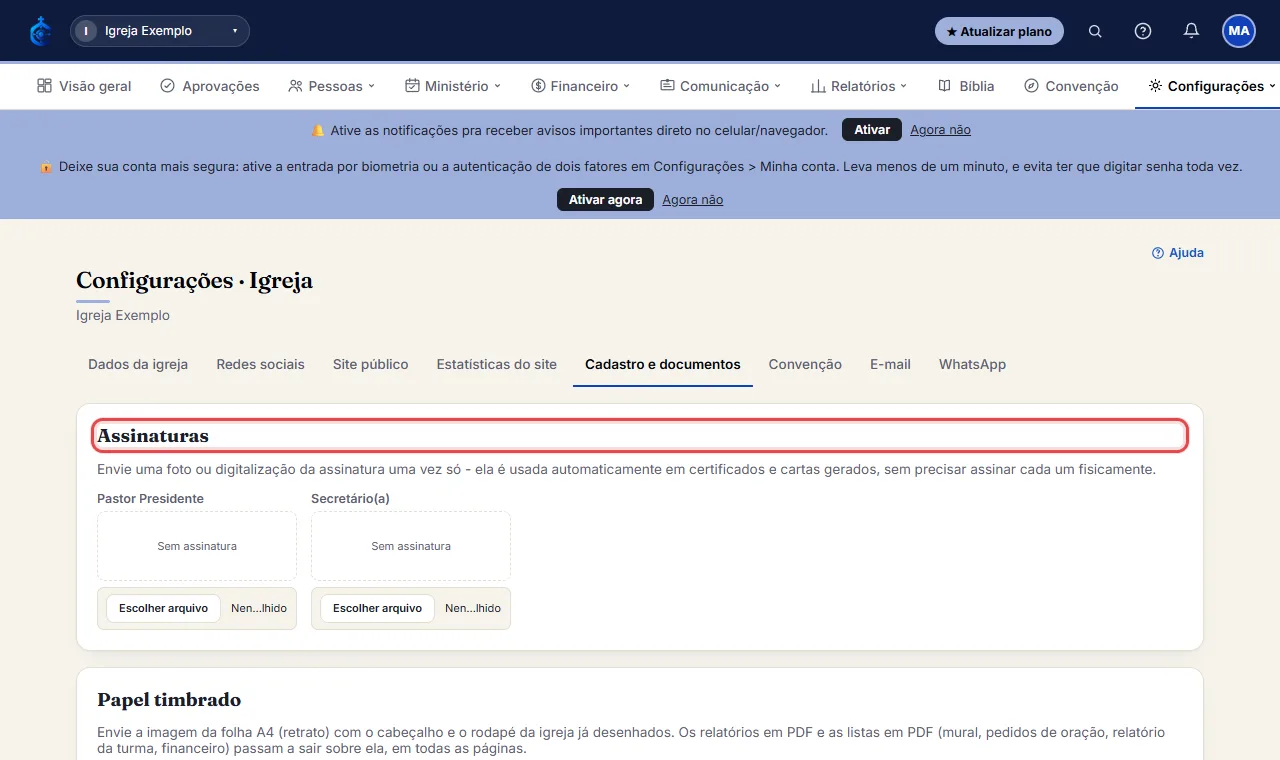Expand the Relatórios menu chevron
The image size is (1280, 760).
coord(903,86)
